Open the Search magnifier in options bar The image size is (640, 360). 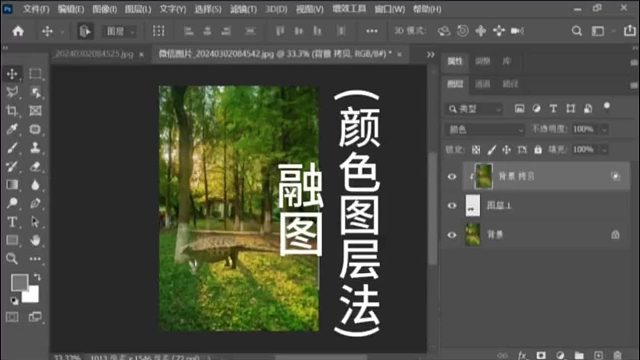[576, 31]
